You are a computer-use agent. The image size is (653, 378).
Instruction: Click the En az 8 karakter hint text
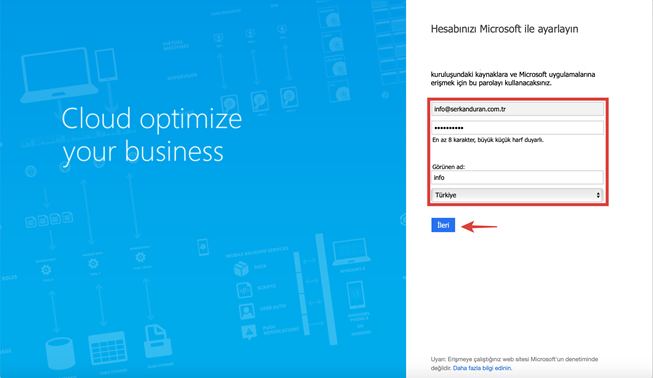tap(488, 140)
